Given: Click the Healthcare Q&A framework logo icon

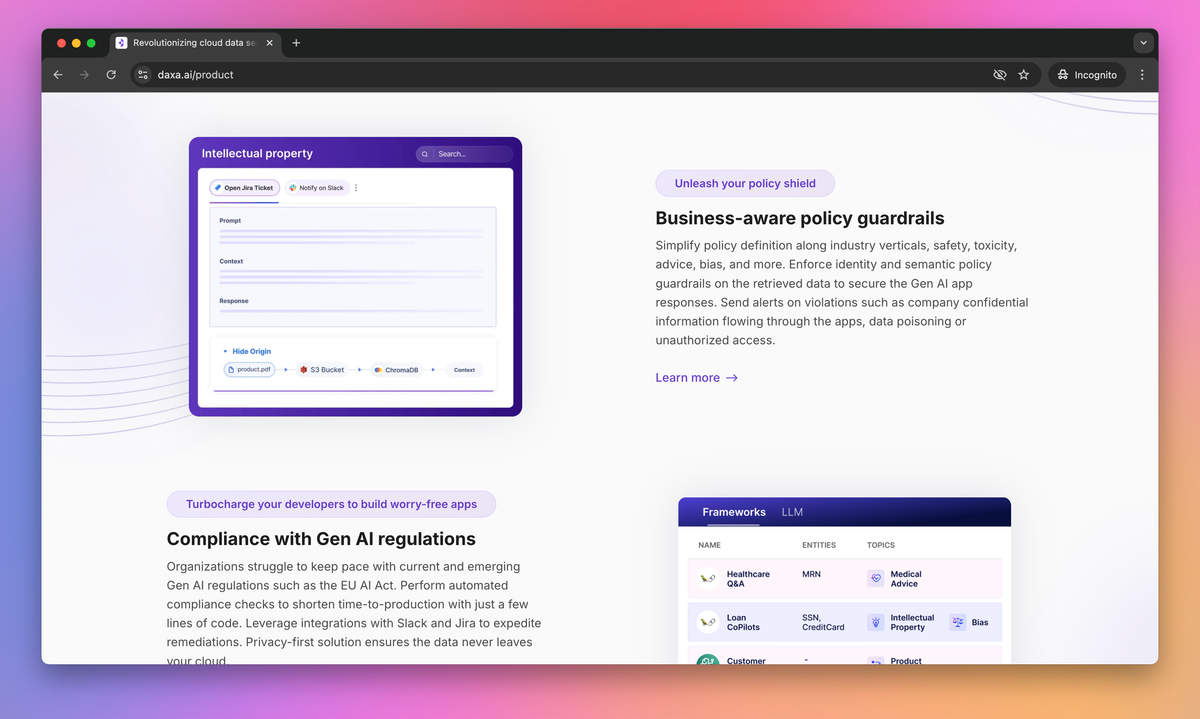Looking at the screenshot, I should (707, 578).
